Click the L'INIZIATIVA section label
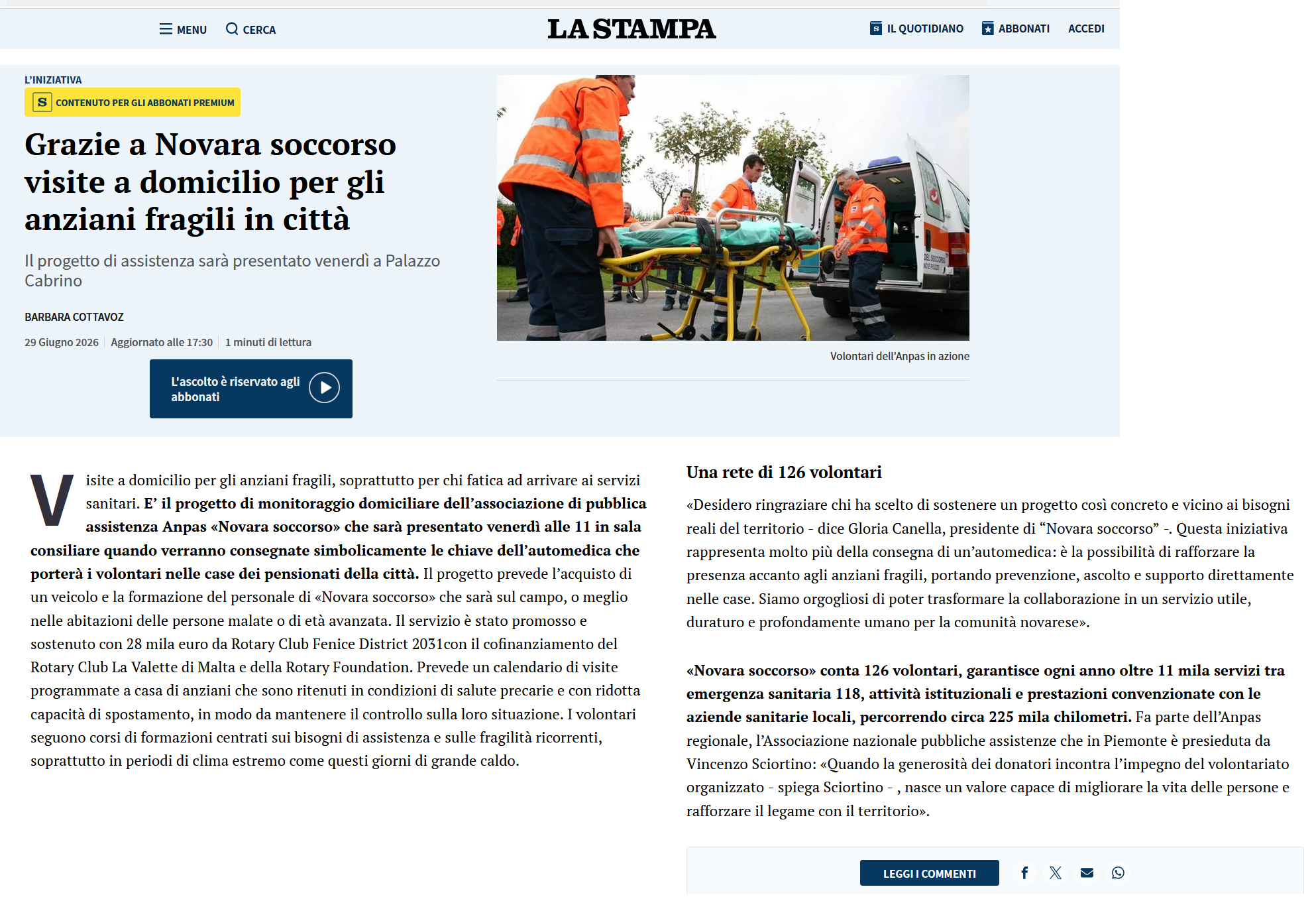Image resolution: width=1316 pixels, height=899 pixels. click(x=53, y=80)
